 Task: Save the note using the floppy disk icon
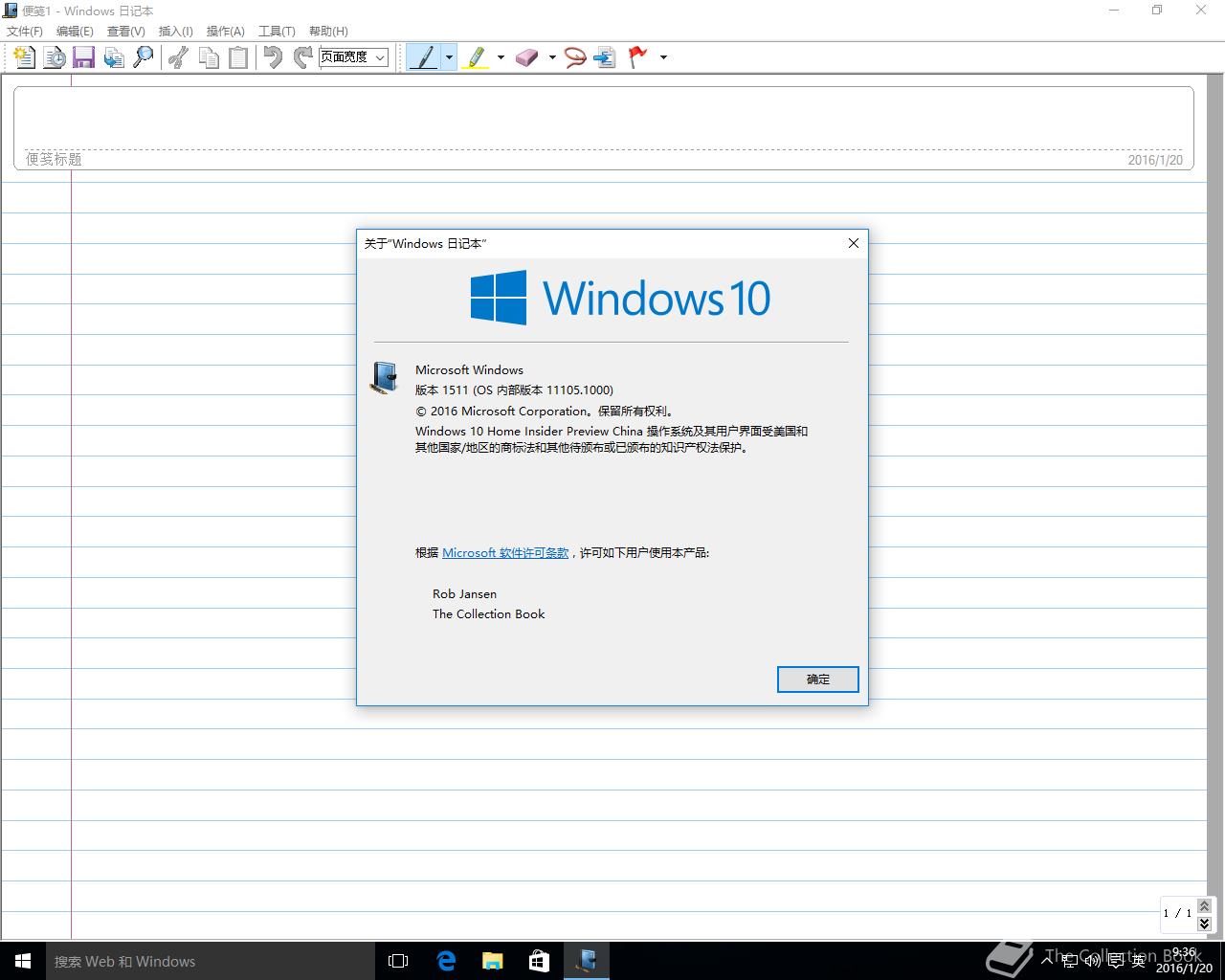84,57
